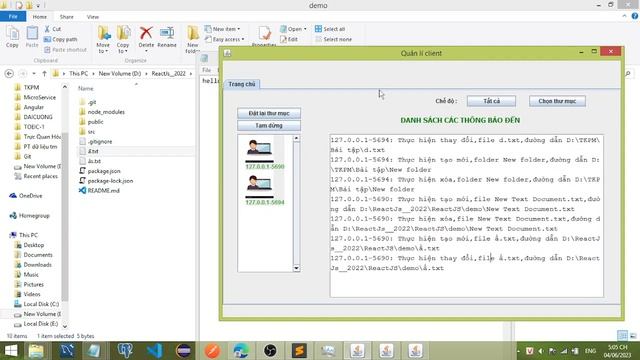This screenshot has width=640, height=360.
Task: Click the volume speaker tray icon
Action: [x=541, y=351]
